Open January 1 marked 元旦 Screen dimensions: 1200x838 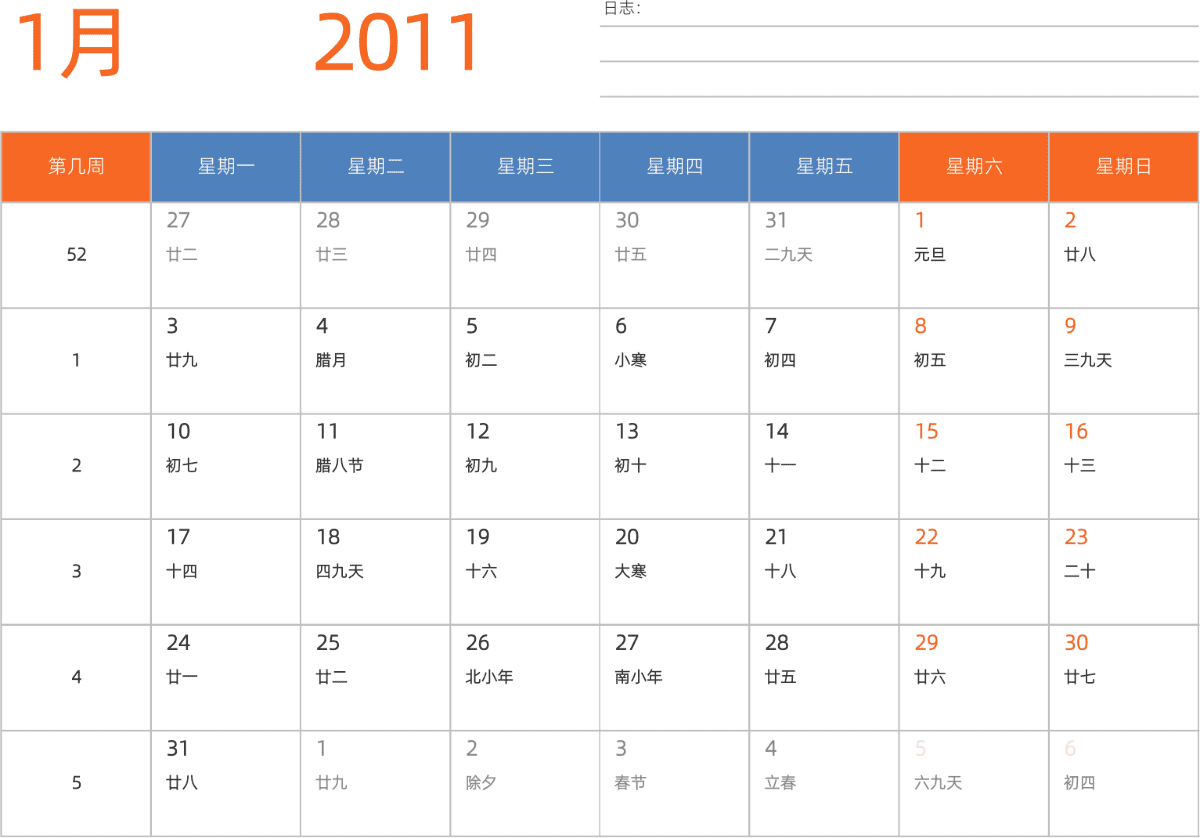coord(974,255)
